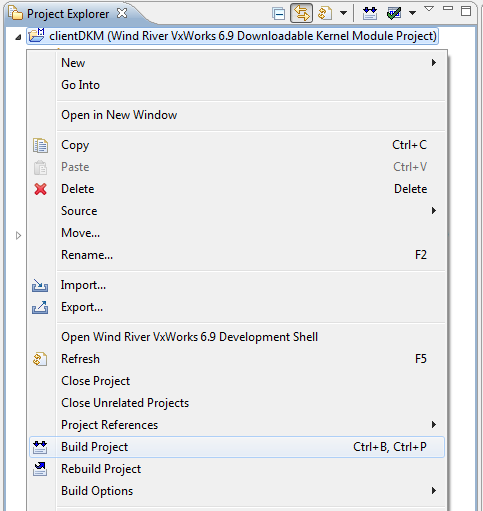Click the Collapse All toolbar icon

coord(278,14)
